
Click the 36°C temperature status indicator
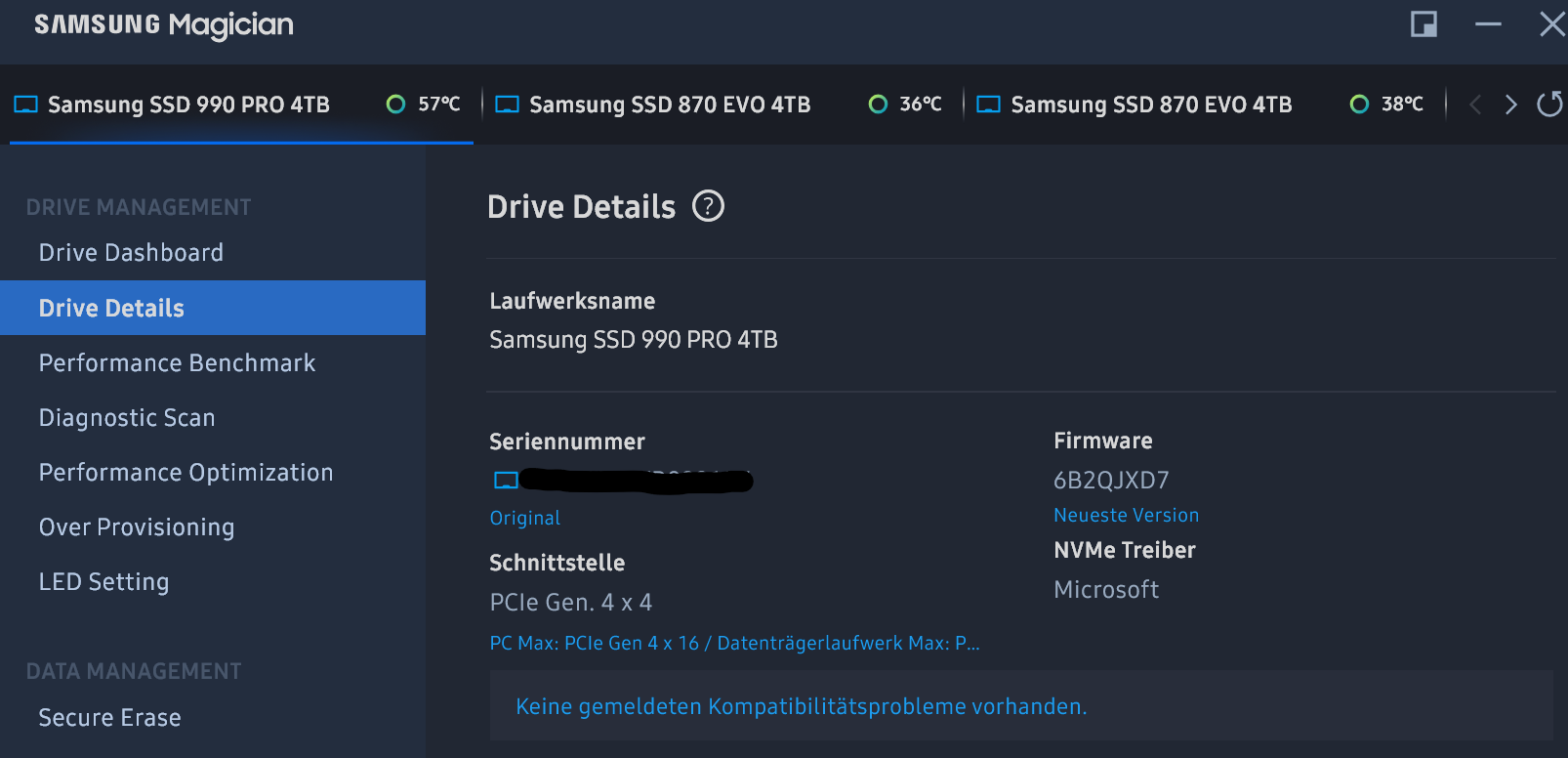[905, 104]
